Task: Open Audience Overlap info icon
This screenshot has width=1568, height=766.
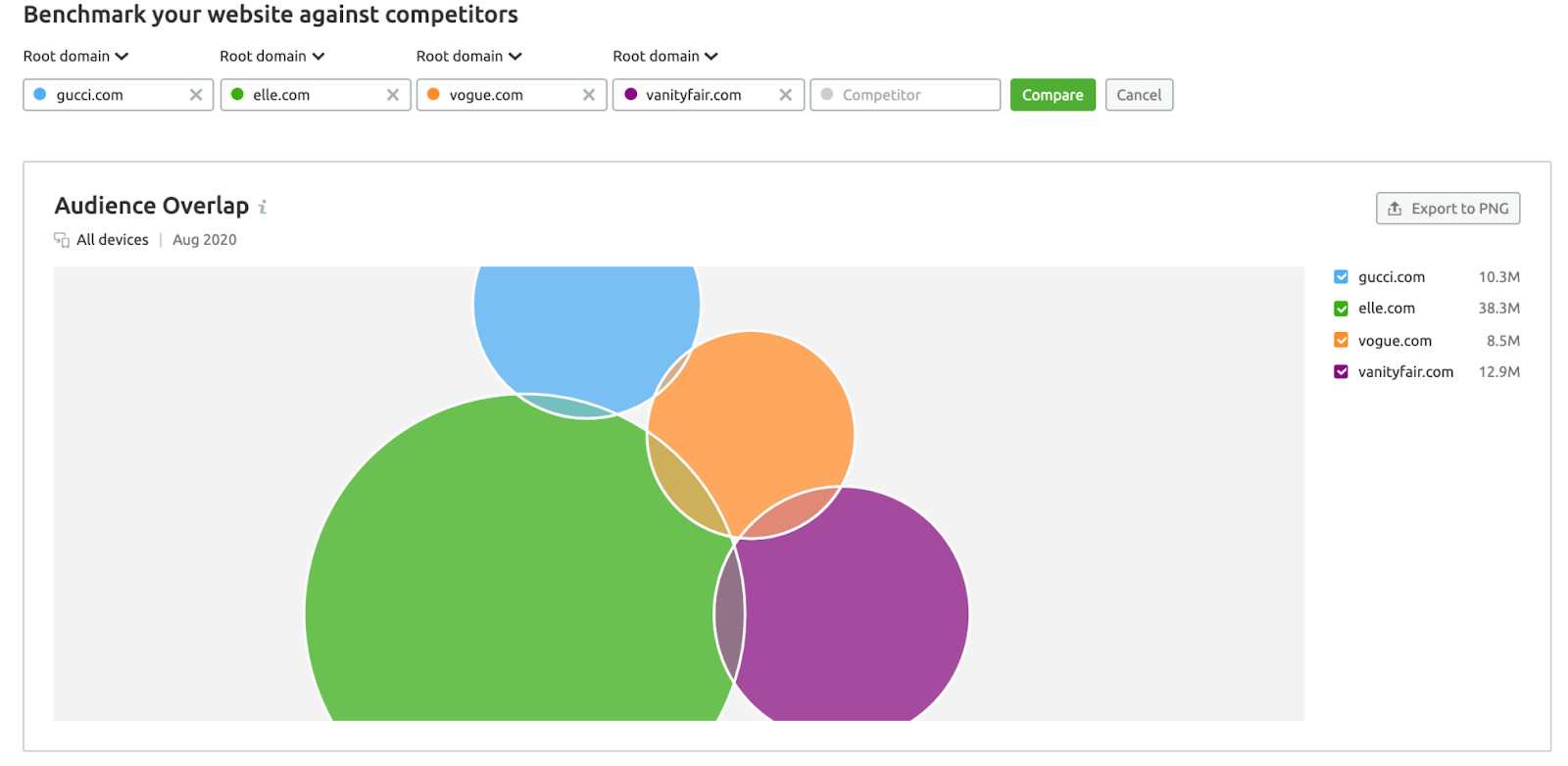Action: click(x=263, y=207)
